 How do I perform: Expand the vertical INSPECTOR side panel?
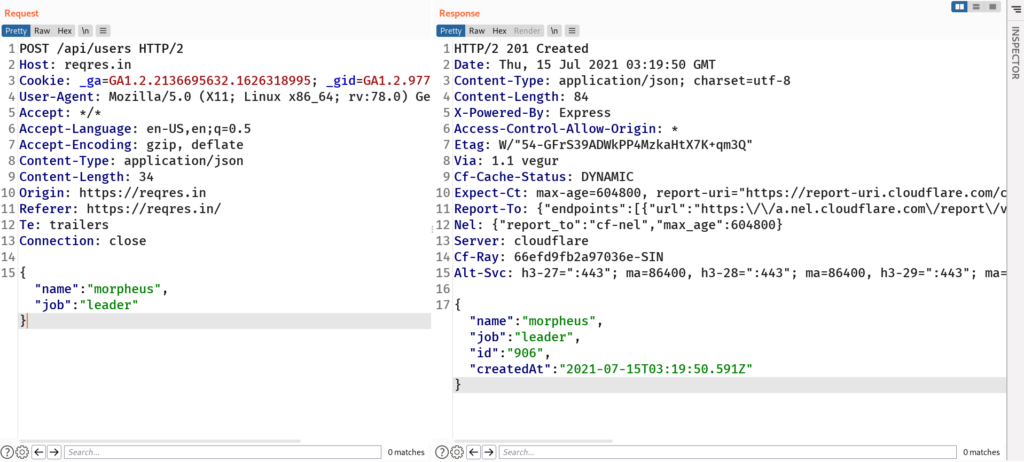[1016, 52]
